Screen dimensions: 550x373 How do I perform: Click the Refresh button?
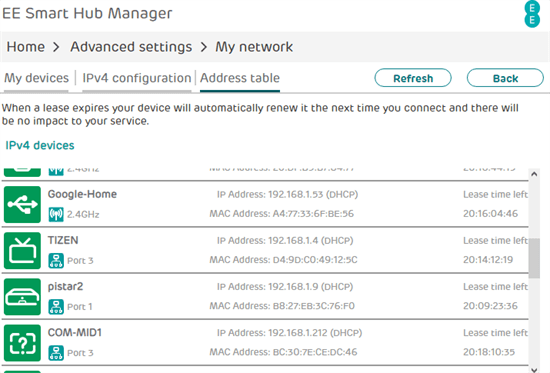click(x=413, y=78)
